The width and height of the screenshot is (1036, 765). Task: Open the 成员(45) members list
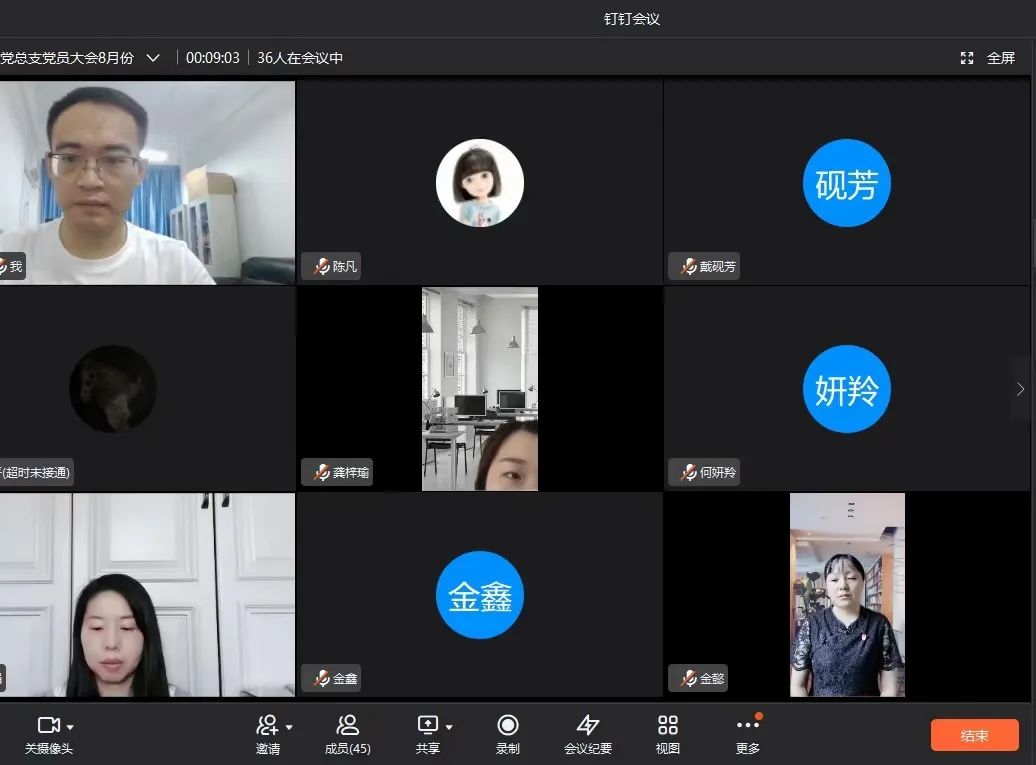(x=348, y=734)
